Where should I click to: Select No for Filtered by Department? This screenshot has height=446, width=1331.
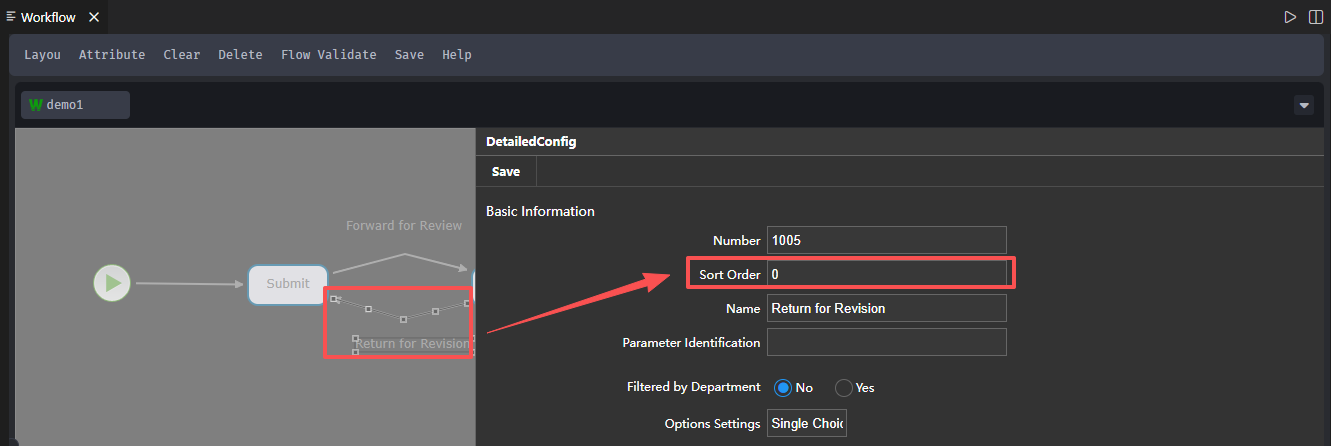click(784, 388)
